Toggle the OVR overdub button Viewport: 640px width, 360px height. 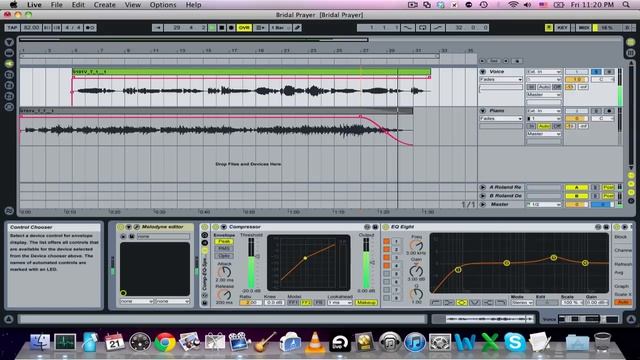244,28
